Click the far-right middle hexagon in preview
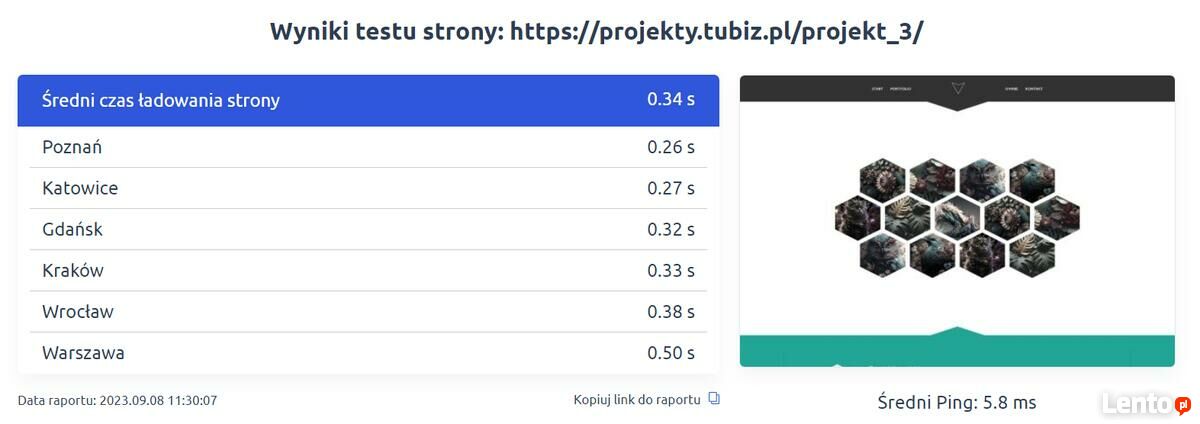The image size is (1200, 424). tap(1057, 215)
